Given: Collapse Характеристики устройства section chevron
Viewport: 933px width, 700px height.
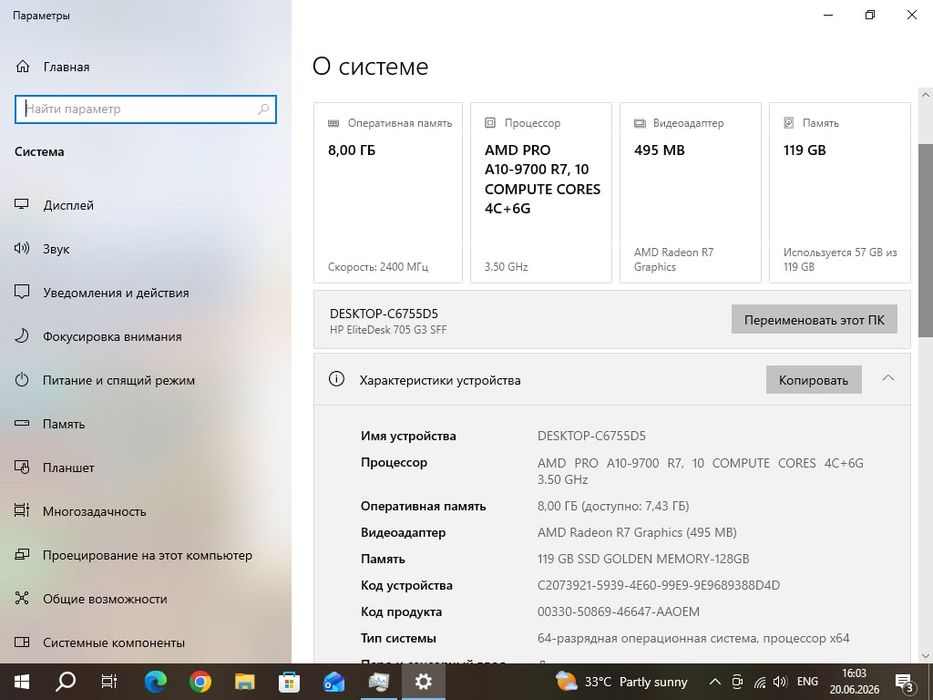Looking at the screenshot, I should click(x=888, y=379).
